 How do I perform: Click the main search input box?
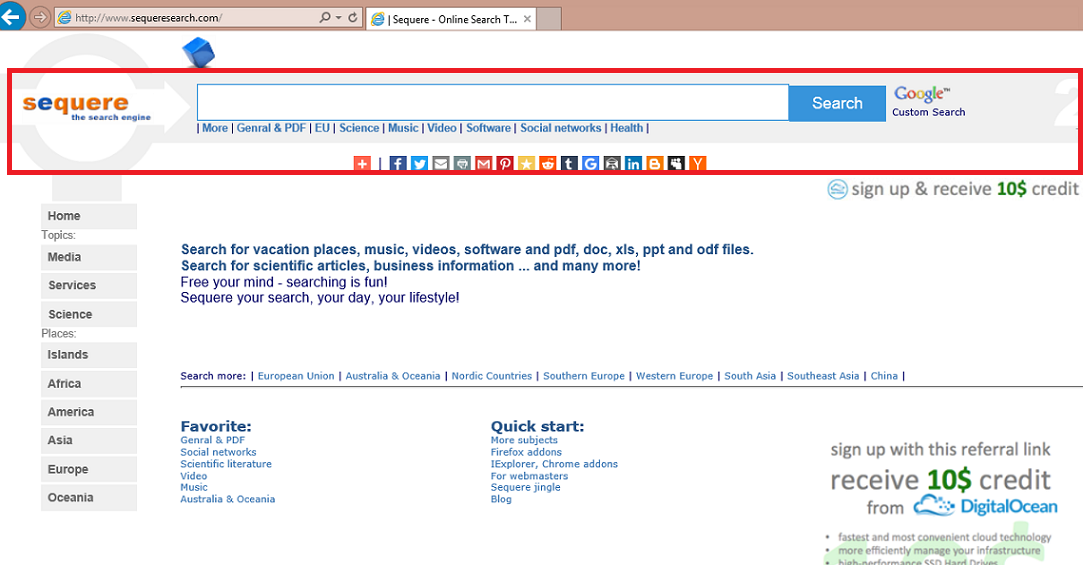[x=492, y=102]
